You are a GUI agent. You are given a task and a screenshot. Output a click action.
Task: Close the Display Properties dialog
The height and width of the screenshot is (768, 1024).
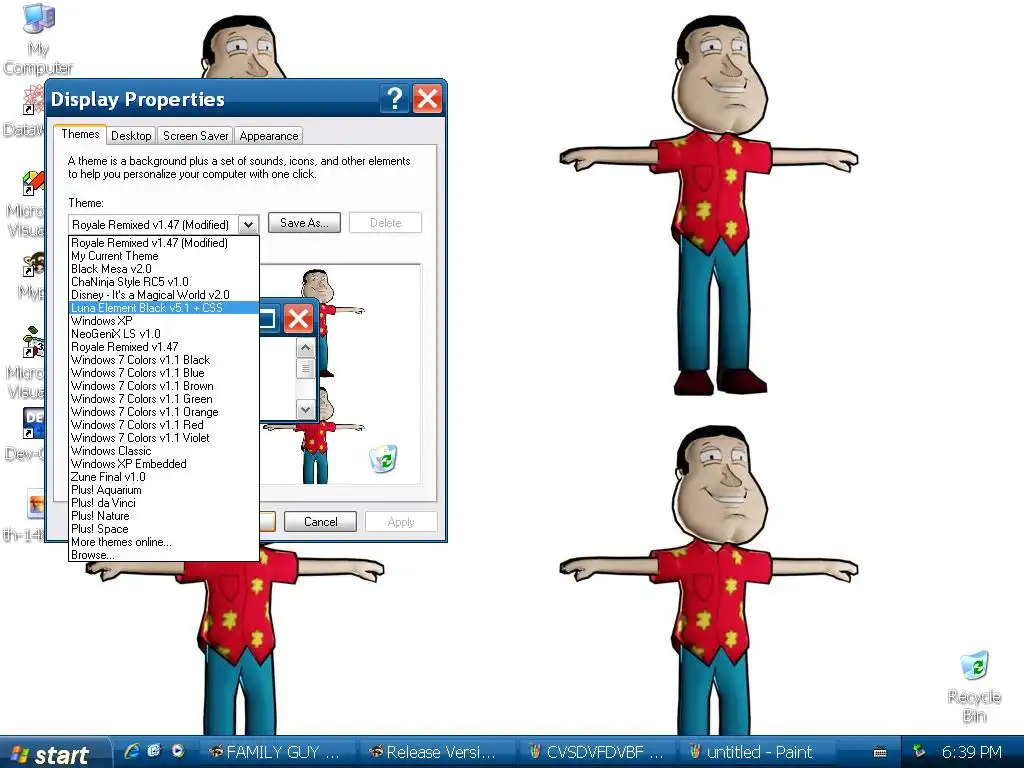(427, 99)
